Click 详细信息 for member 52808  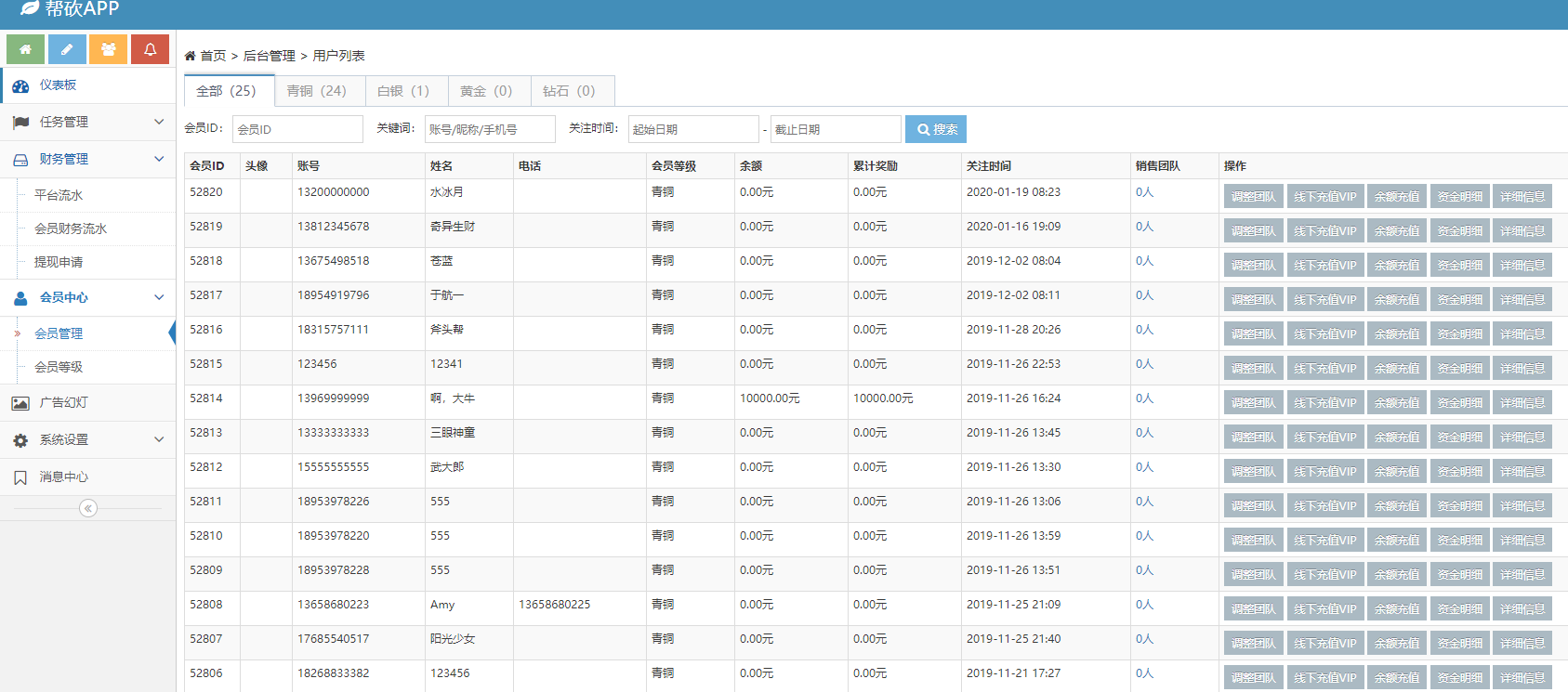(1522, 609)
